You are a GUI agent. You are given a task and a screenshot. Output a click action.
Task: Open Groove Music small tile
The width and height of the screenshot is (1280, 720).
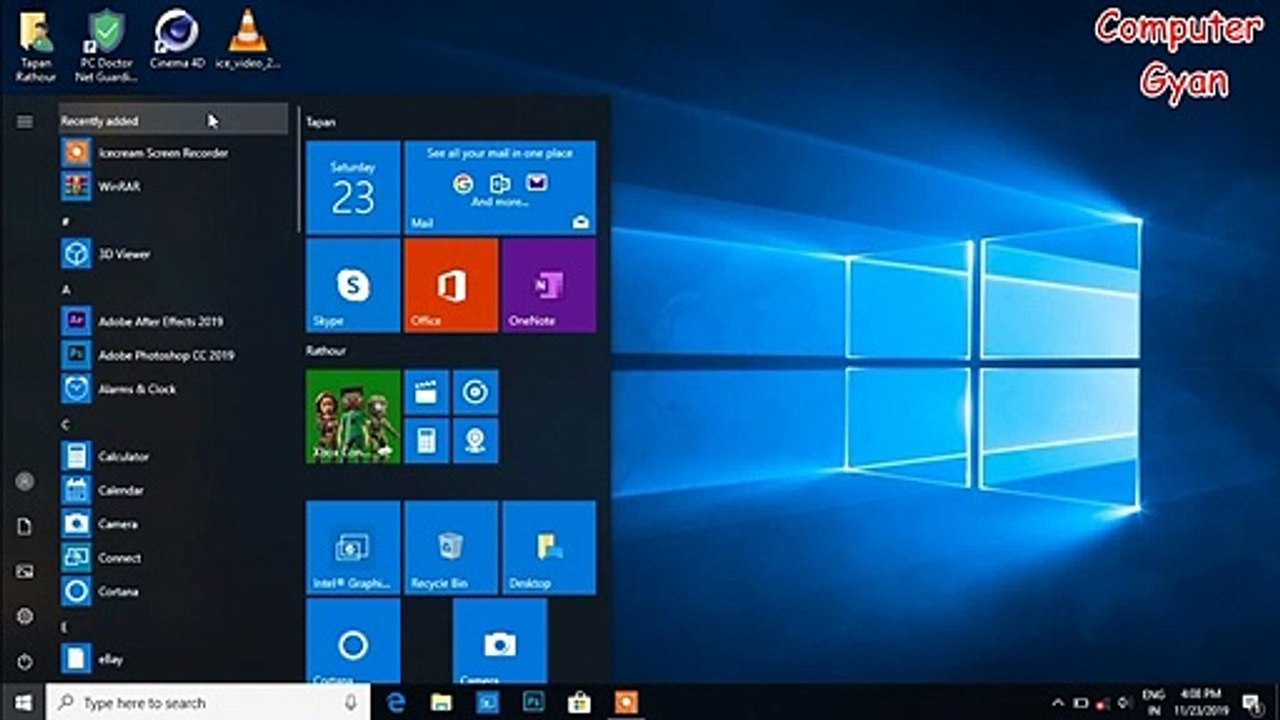tap(475, 392)
